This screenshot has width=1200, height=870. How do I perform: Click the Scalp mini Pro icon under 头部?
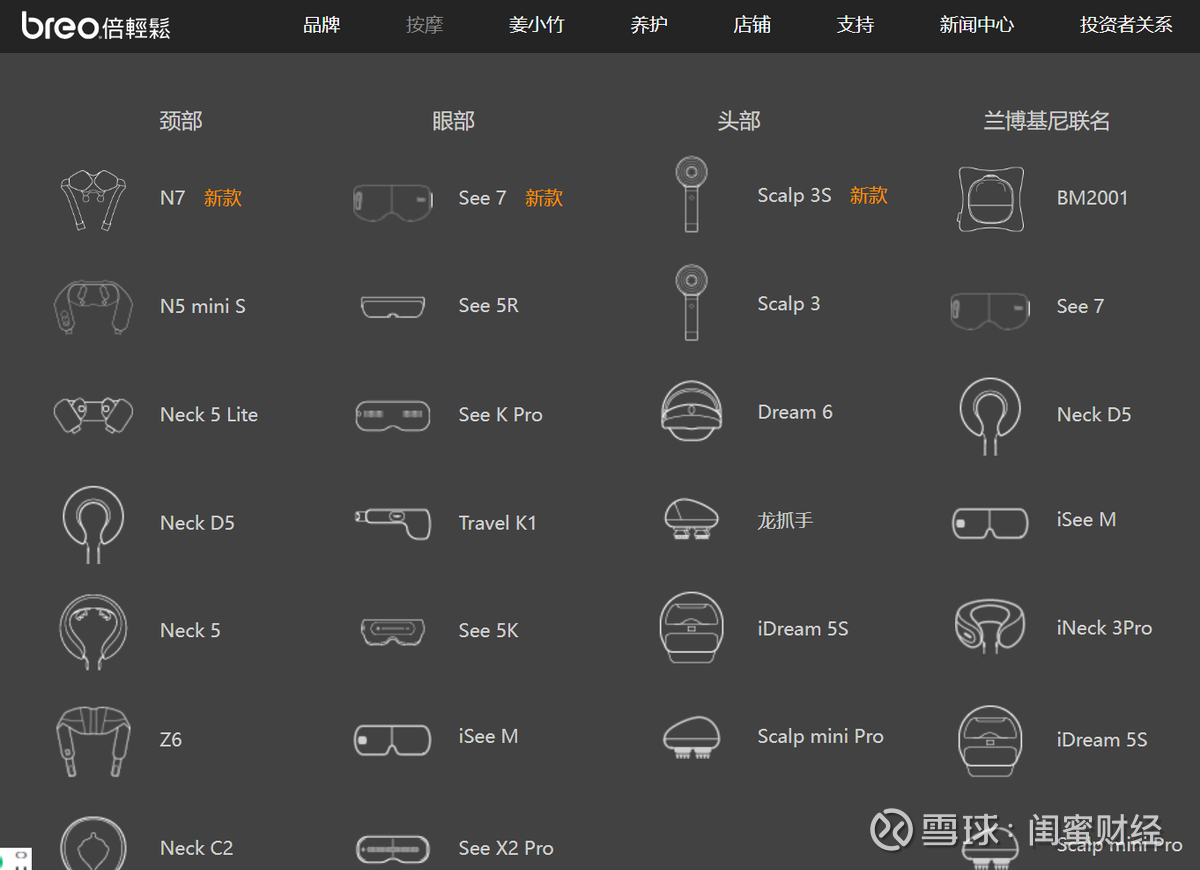click(691, 738)
